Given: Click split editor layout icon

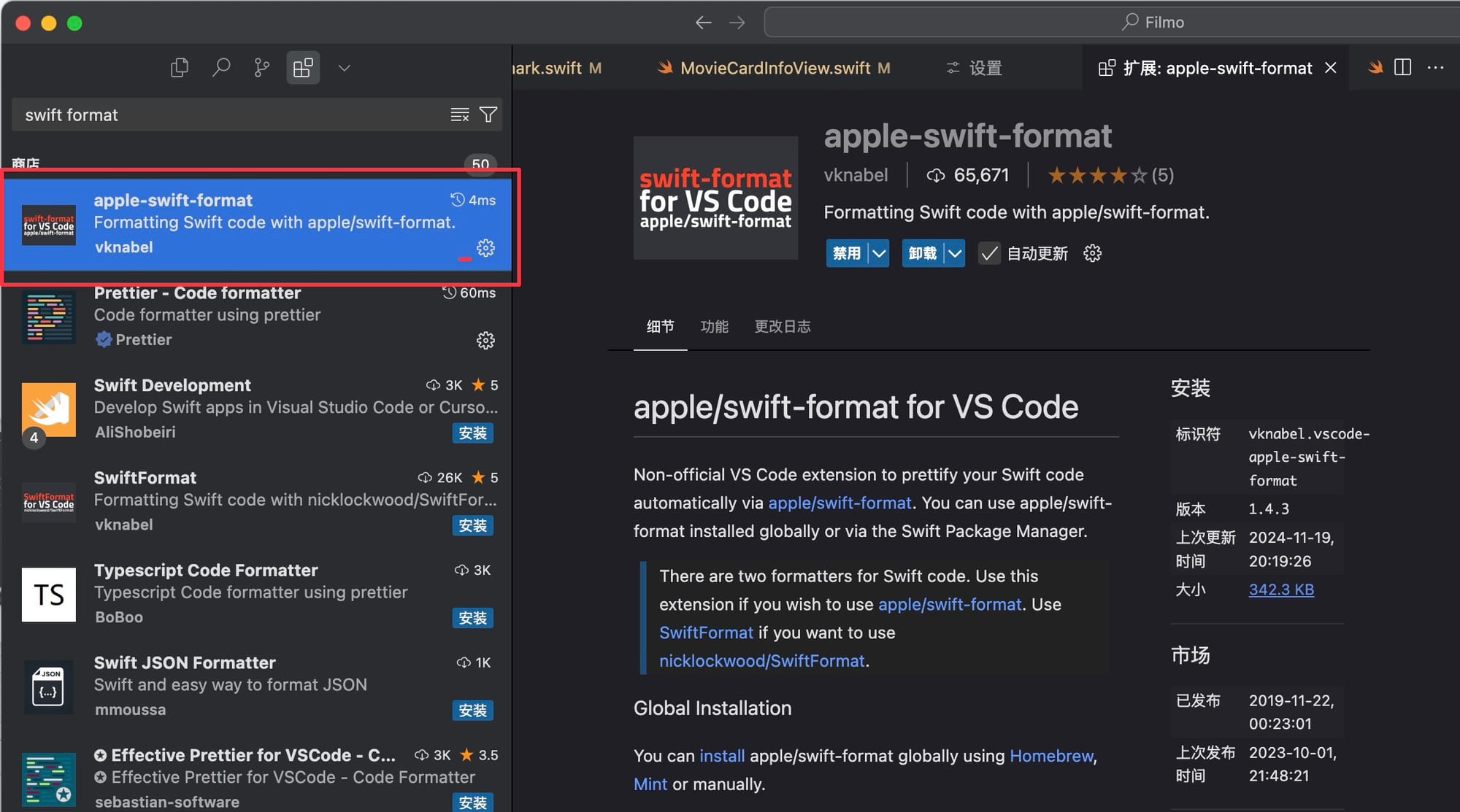Looking at the screenshot, I should click(1402, 67).
